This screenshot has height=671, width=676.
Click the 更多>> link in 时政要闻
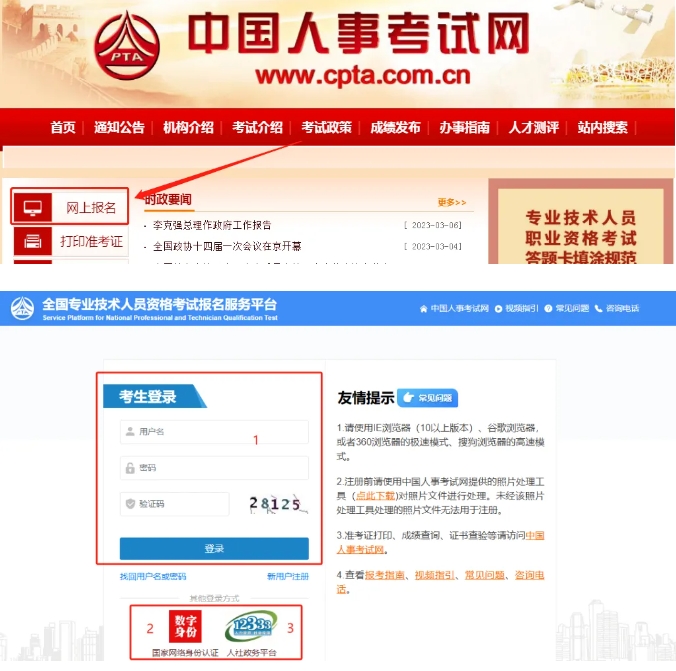(452, 202)
